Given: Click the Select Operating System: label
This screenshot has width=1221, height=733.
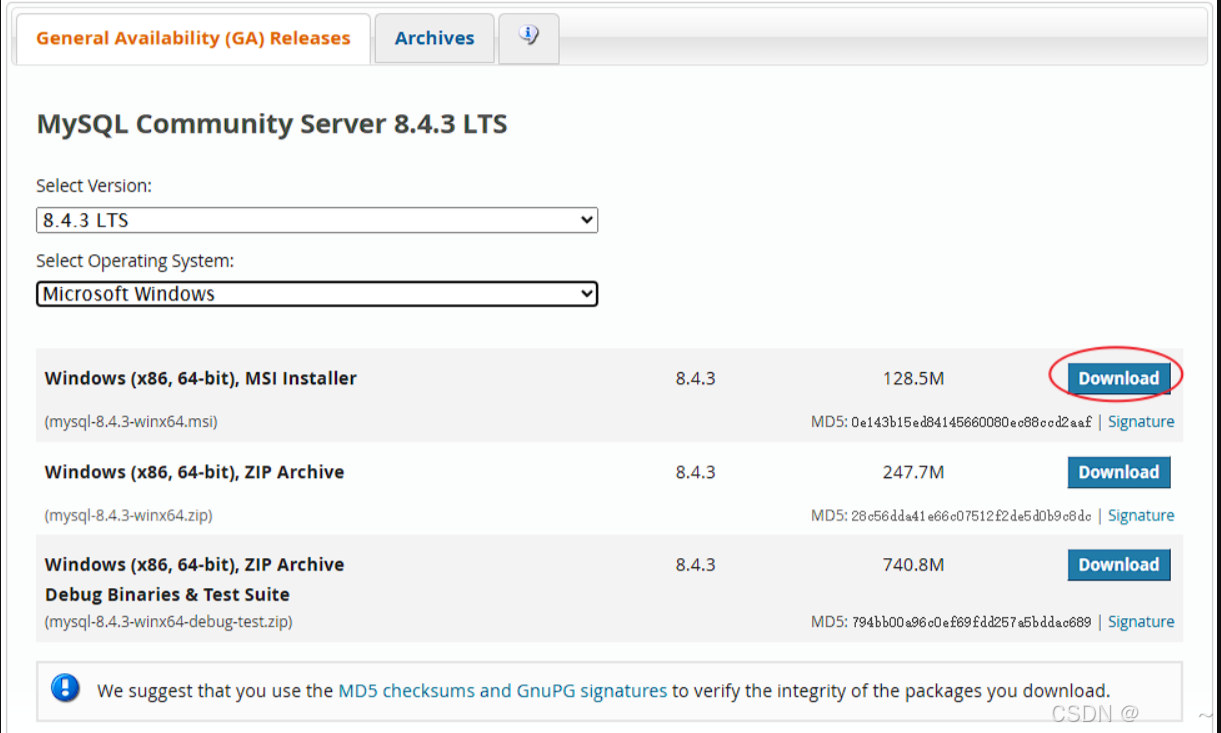Looking at the screenshot, I should click(135, 261).
